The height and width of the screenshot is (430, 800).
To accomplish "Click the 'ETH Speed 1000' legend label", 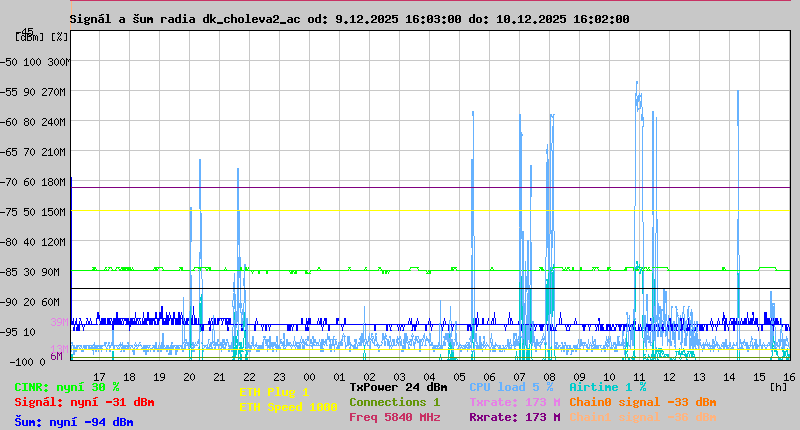I will coord(288,407).
